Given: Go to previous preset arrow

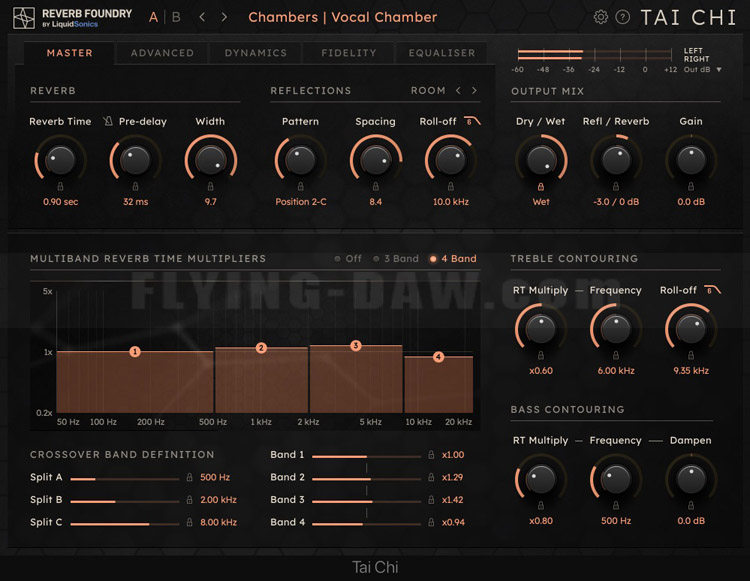Looking at the screenshot, I should (x=202, y=17).
